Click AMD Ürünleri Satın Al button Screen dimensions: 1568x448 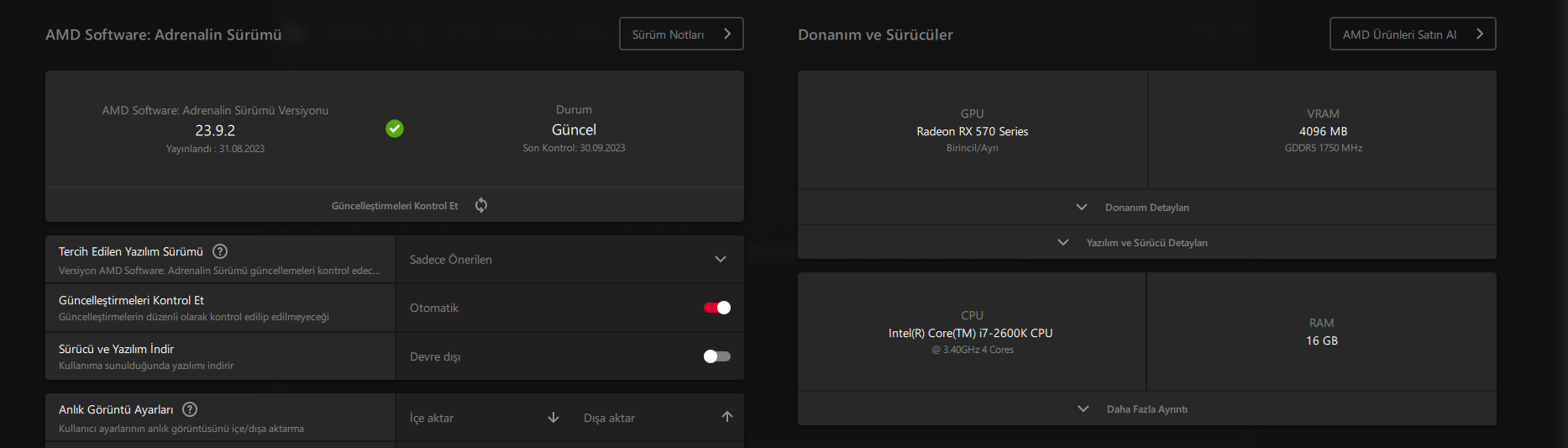coord(1413,34)
